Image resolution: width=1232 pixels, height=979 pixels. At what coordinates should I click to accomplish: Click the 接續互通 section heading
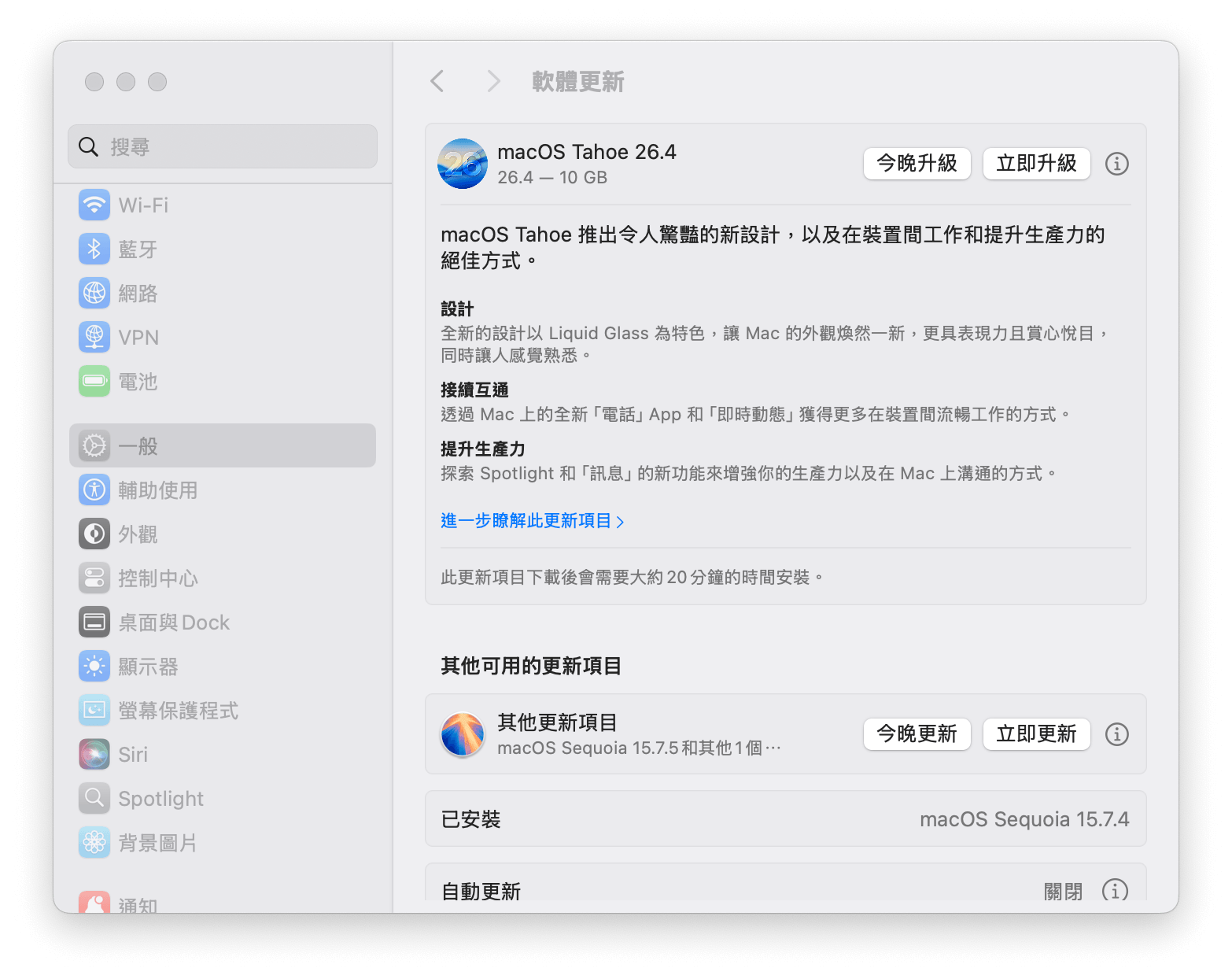[x=474, y=390]
